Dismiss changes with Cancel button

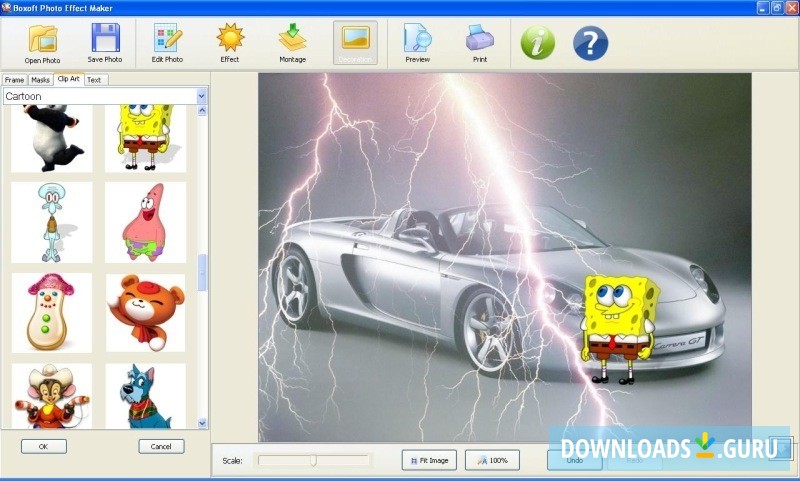point(161,446)
